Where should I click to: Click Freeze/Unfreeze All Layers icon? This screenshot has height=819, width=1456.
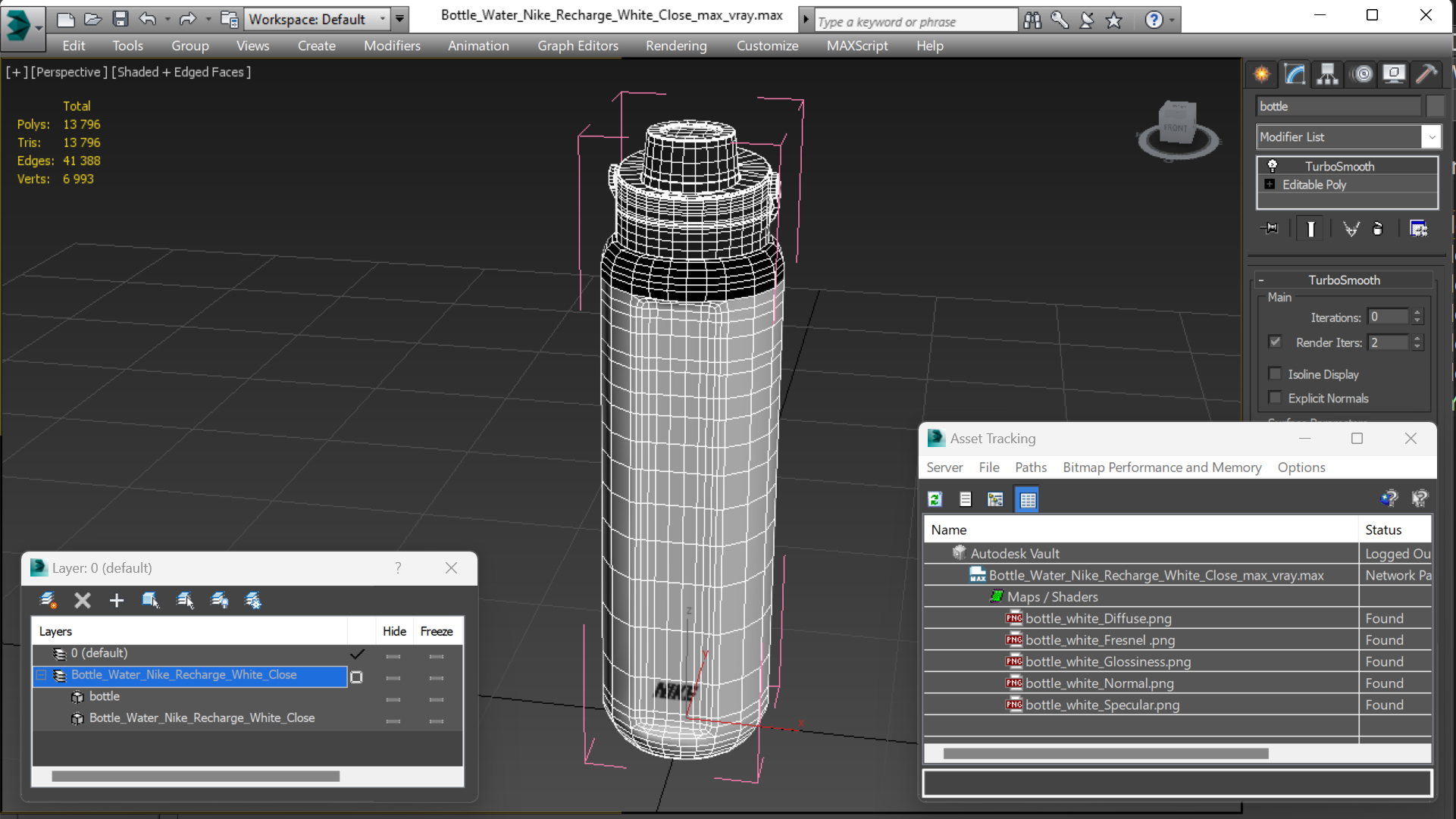point(253,600)
